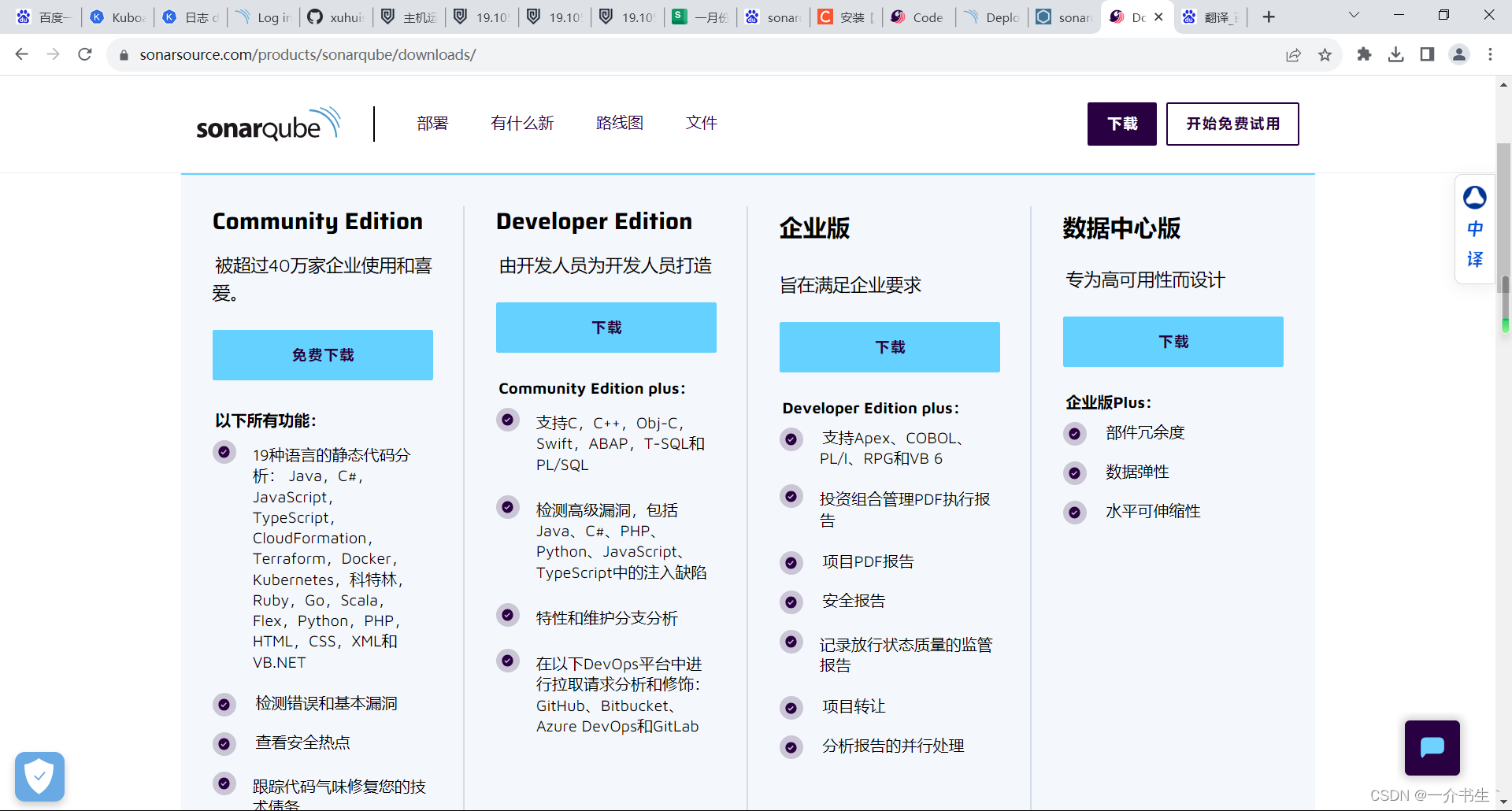This screenshot has height=811, width=1512.
Task: Click the '译' translate button
Action: pos(1475,260)
